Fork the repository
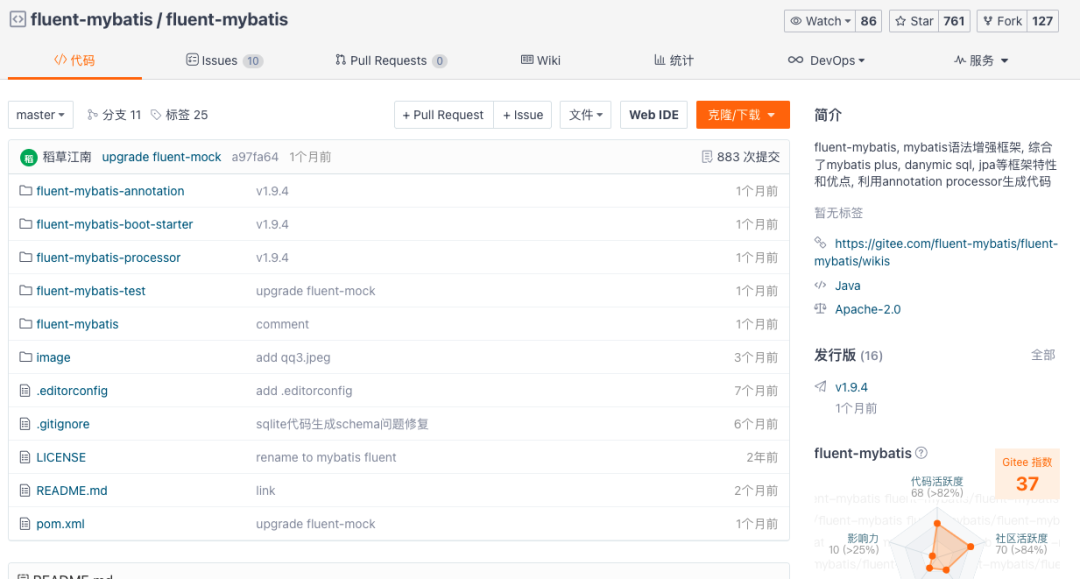1080x579 pixels. click(x=1002, y=21)
